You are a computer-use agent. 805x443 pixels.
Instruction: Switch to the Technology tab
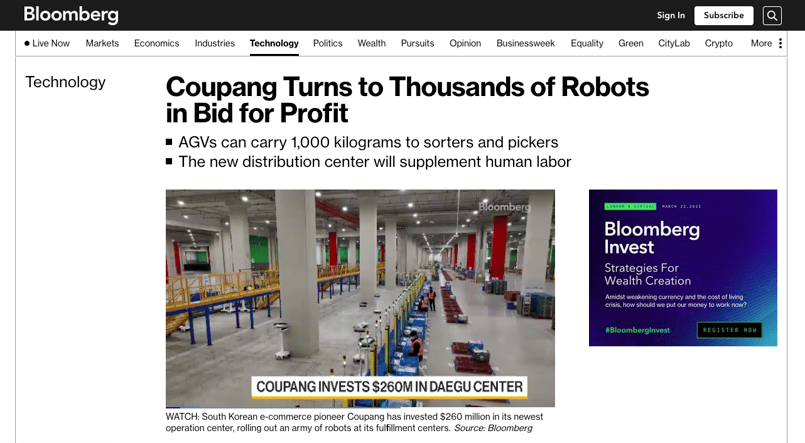[274, 43]
